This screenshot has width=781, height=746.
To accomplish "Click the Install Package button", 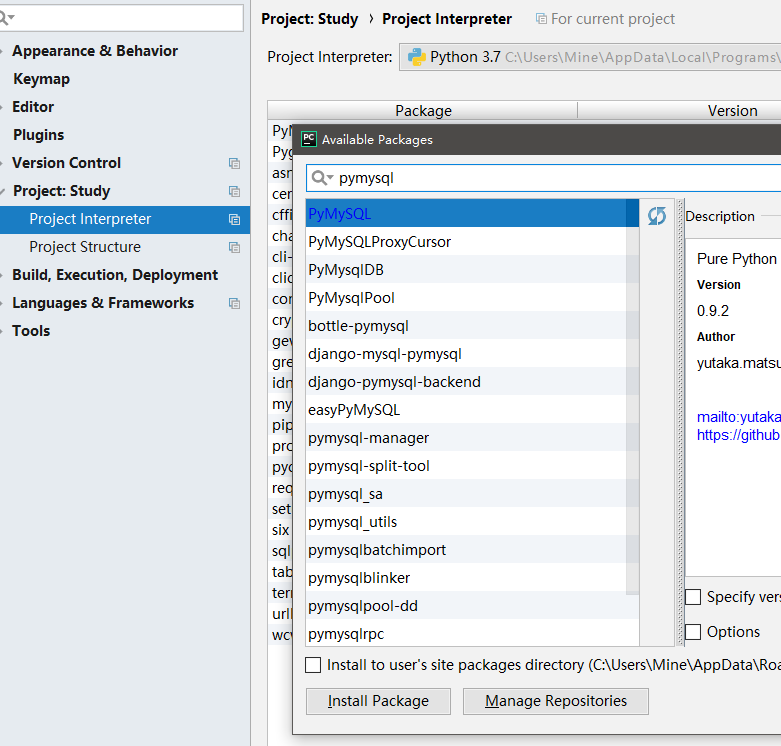I will [378, 701].
